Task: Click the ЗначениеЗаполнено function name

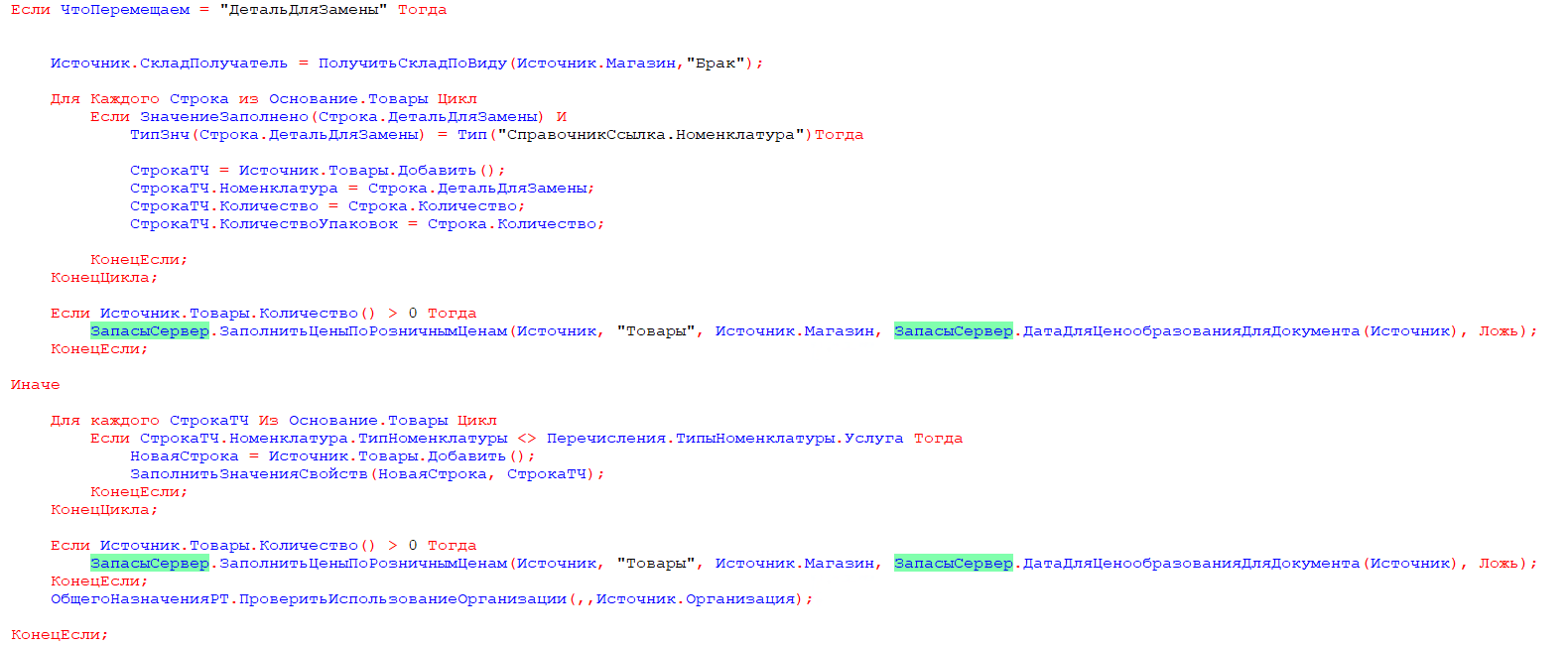Action: click(x=224, y=117)
